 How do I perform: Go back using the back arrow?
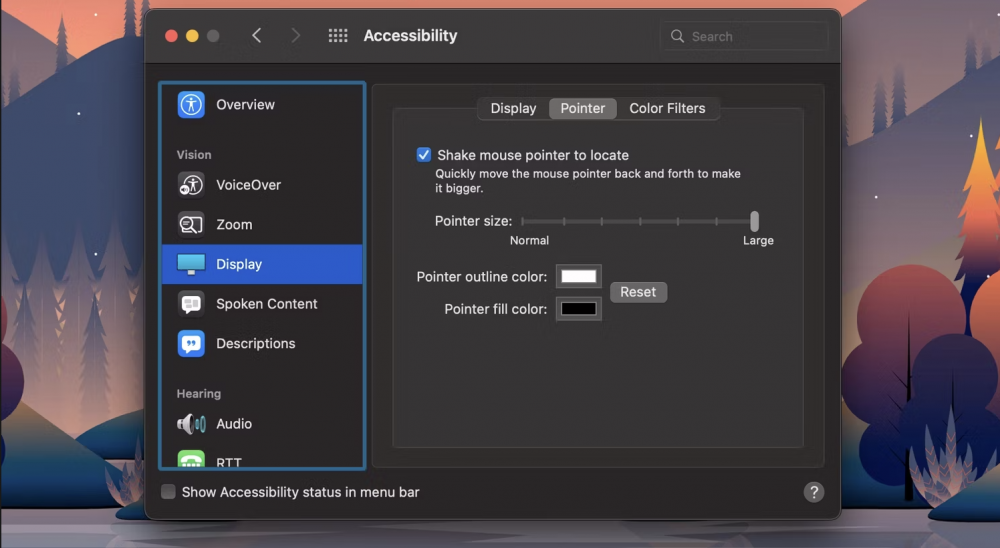tap(257, 36)
